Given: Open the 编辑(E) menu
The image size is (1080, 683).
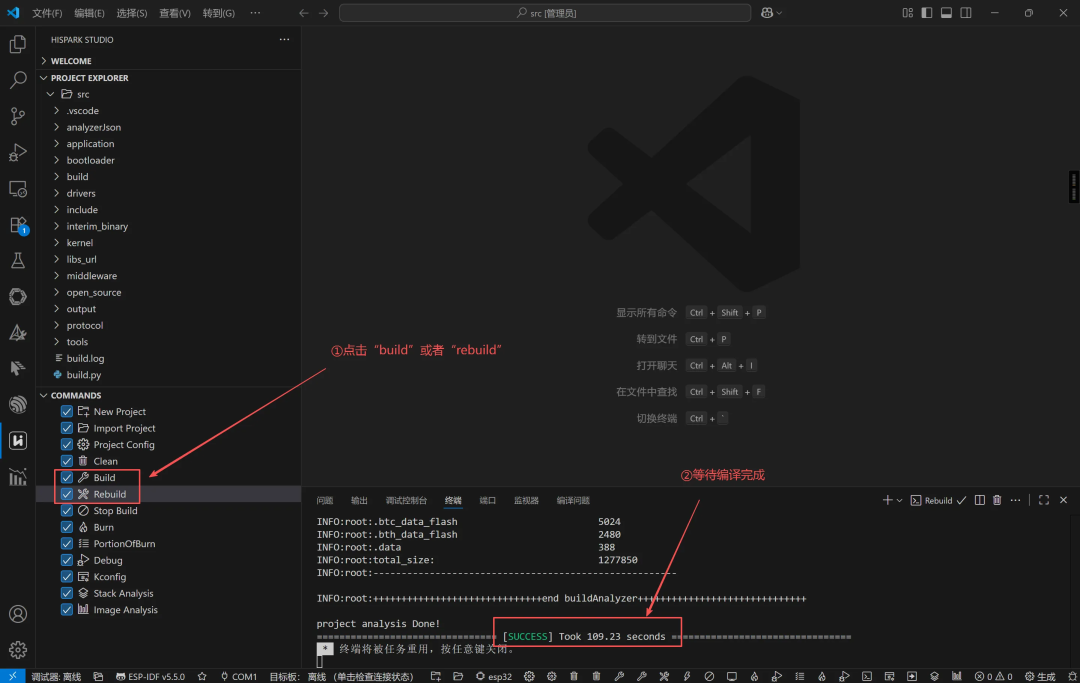Looking at the screenshot, I should pyautogui.click(x=90, y=13).
